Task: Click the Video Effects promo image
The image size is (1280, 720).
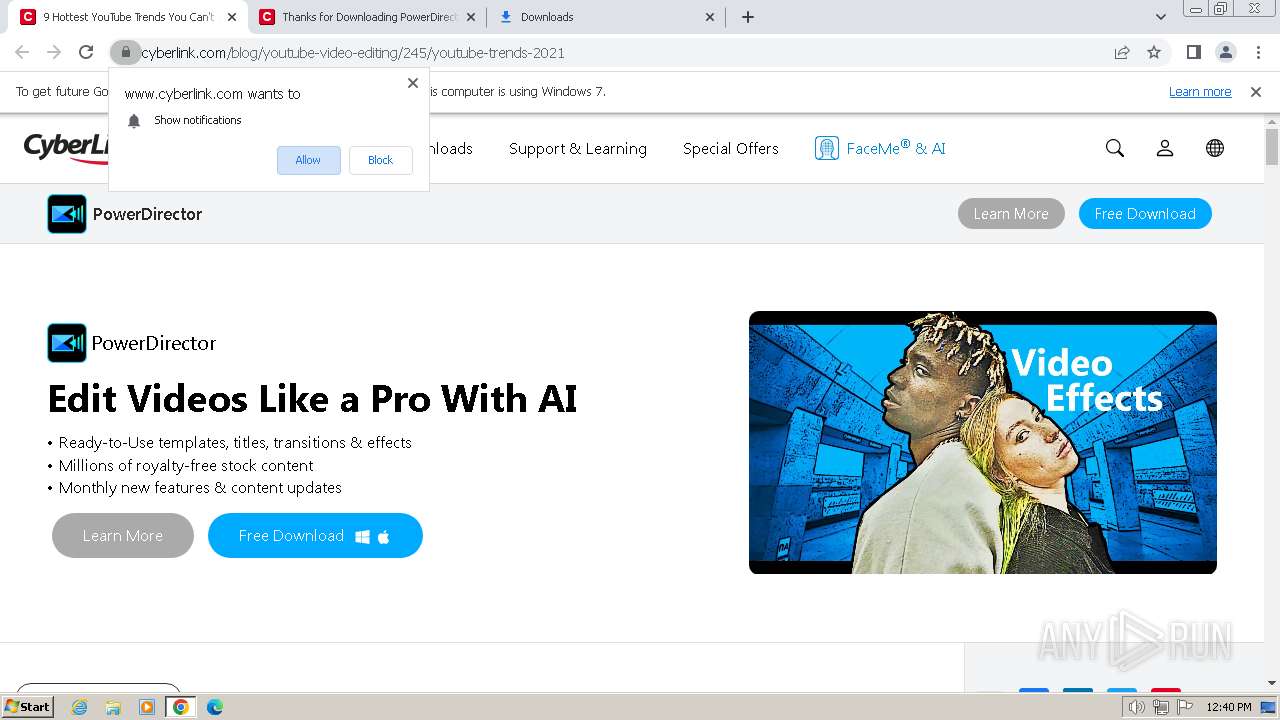Action: click(983, 443)
